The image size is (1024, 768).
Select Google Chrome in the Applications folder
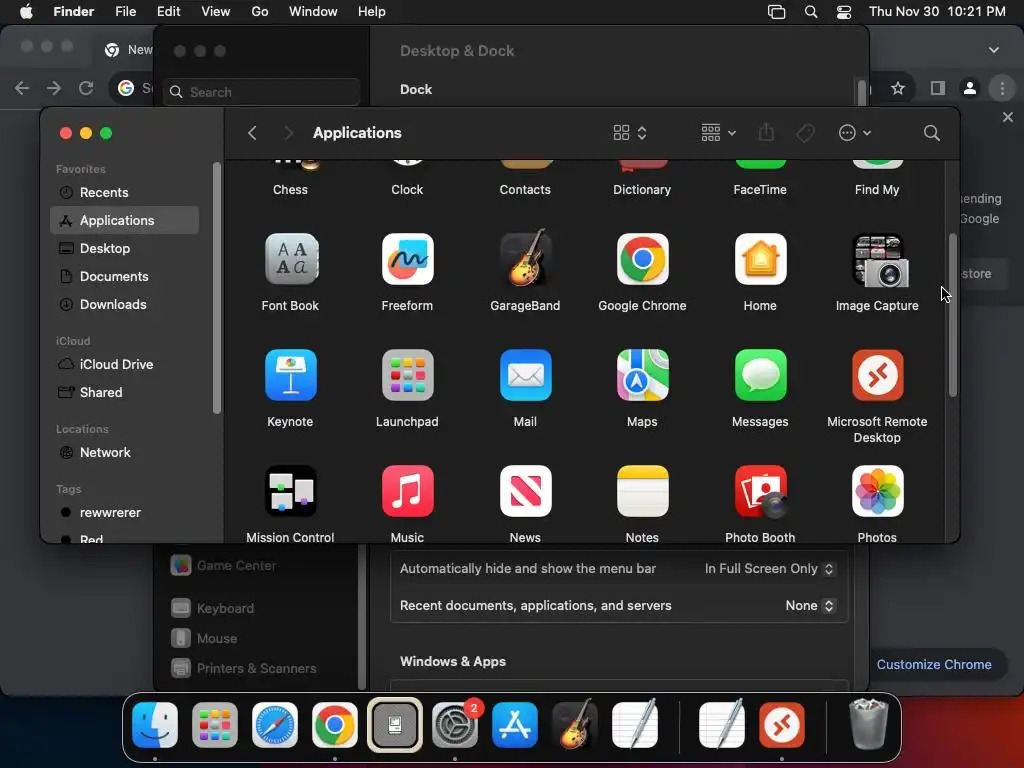[x=643, y=259]
